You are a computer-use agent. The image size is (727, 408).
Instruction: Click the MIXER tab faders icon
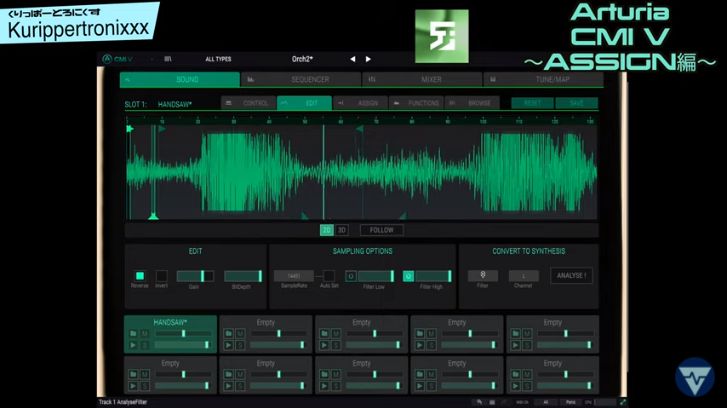click(x=372, y=80)
